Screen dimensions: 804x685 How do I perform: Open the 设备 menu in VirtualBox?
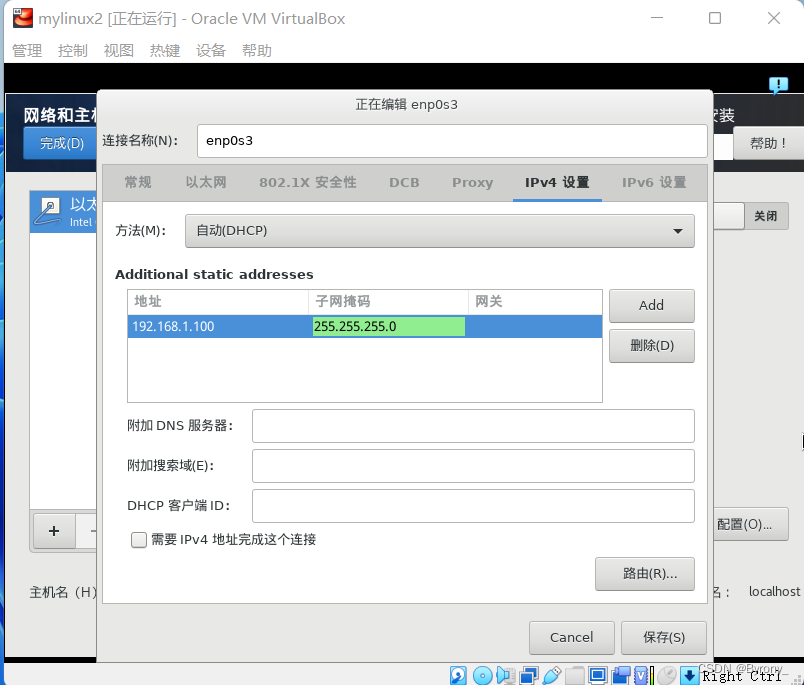[211, 50]
